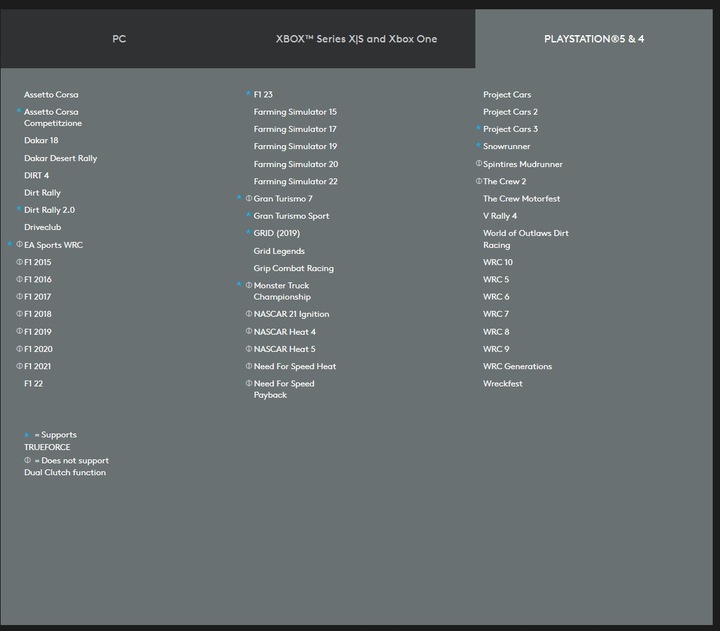Click the Dual Clutch icon beside The Crew 2
Viewport: 720px width, 631px height.
click(x=478, y=181)
